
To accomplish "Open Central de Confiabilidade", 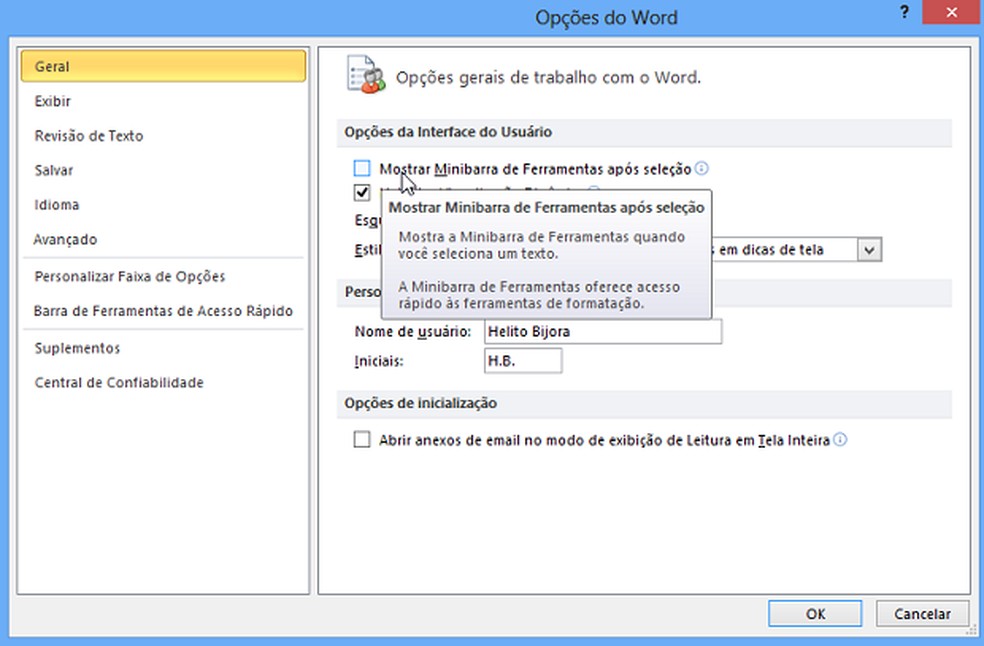I will (119, 382).
